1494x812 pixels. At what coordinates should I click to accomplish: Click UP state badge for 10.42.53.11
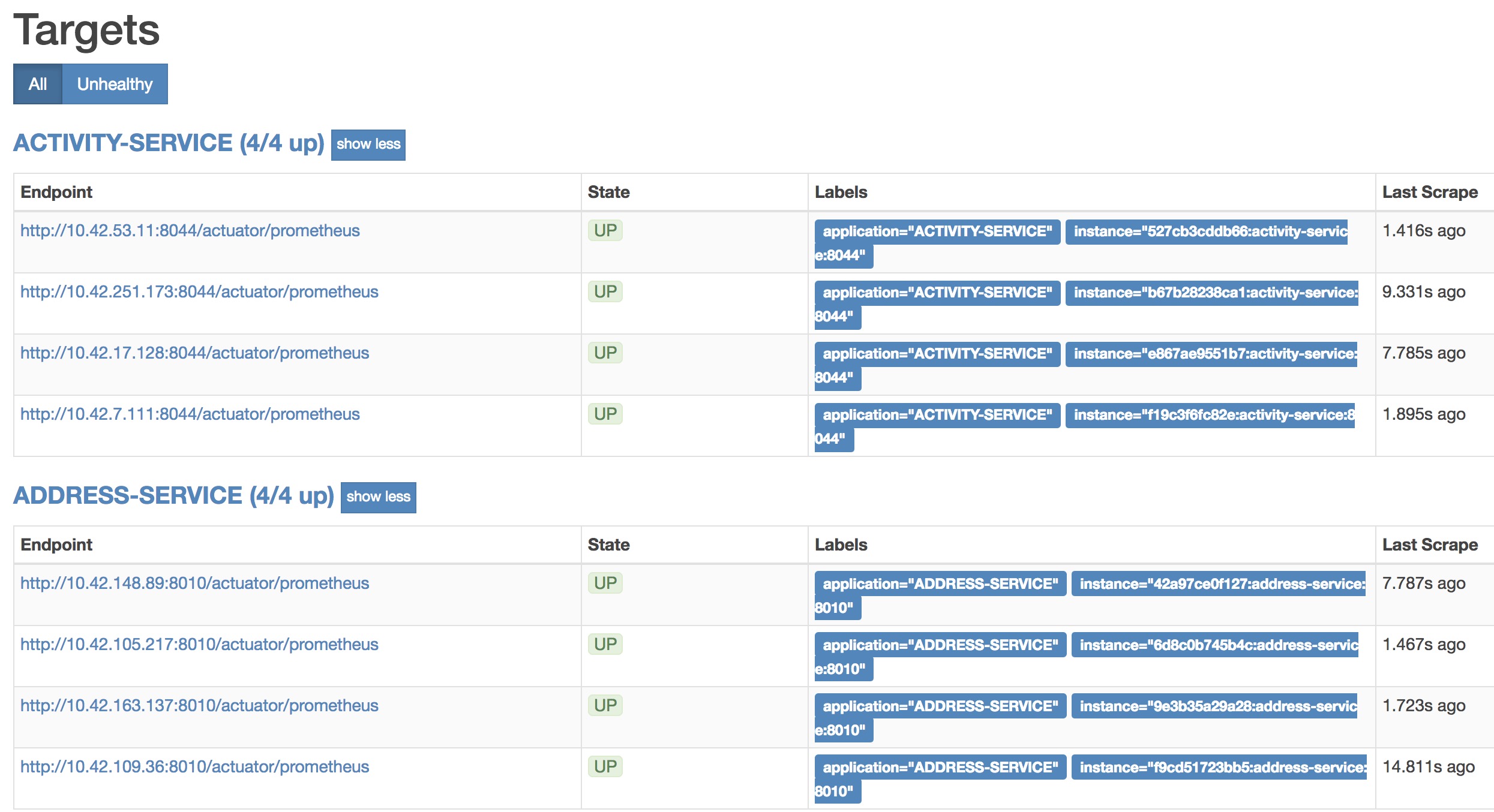click(605, 230)
